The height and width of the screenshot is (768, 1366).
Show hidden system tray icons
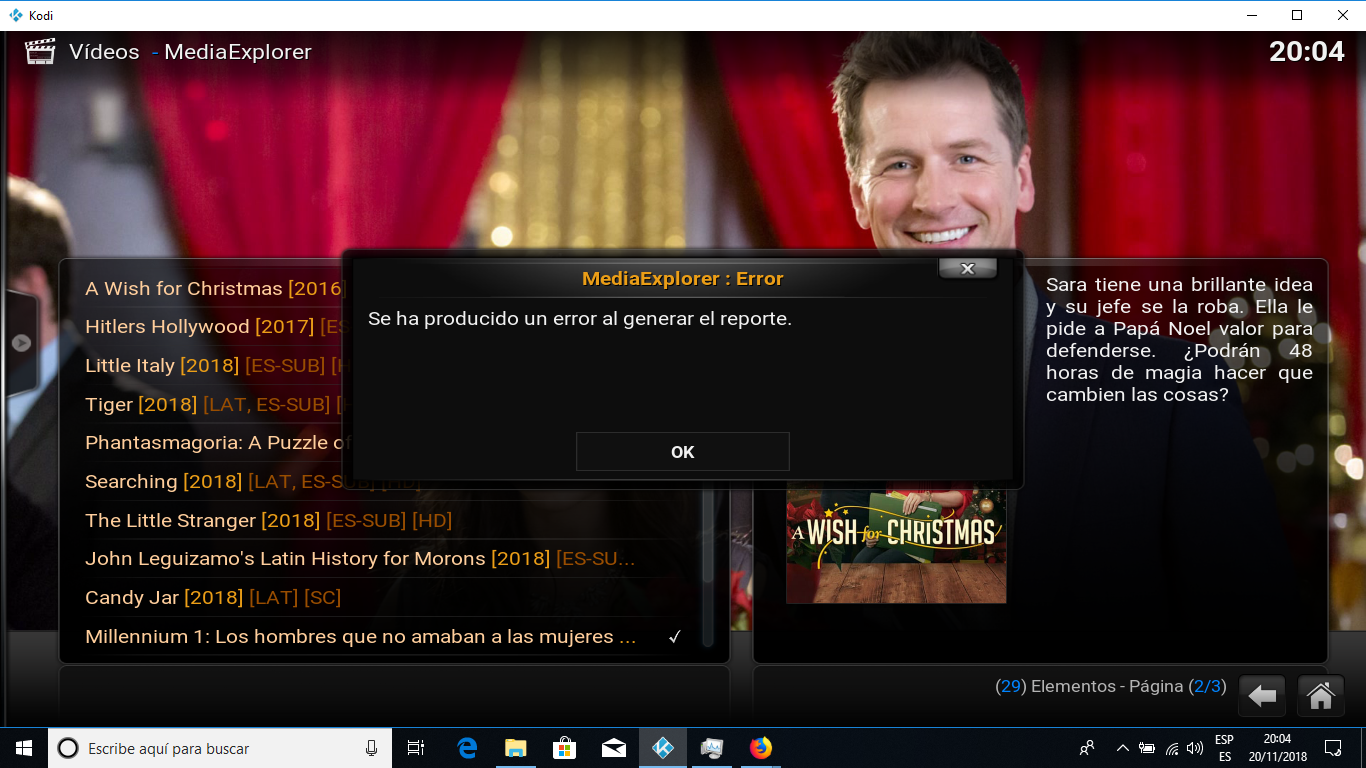click(x=1122, y=748)
